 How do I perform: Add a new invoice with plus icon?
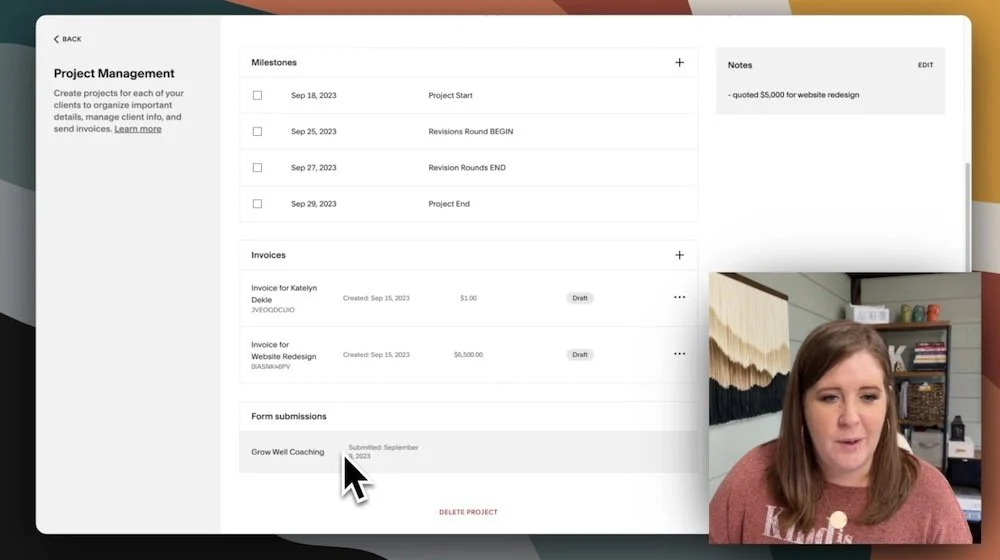tap(679, 255)
